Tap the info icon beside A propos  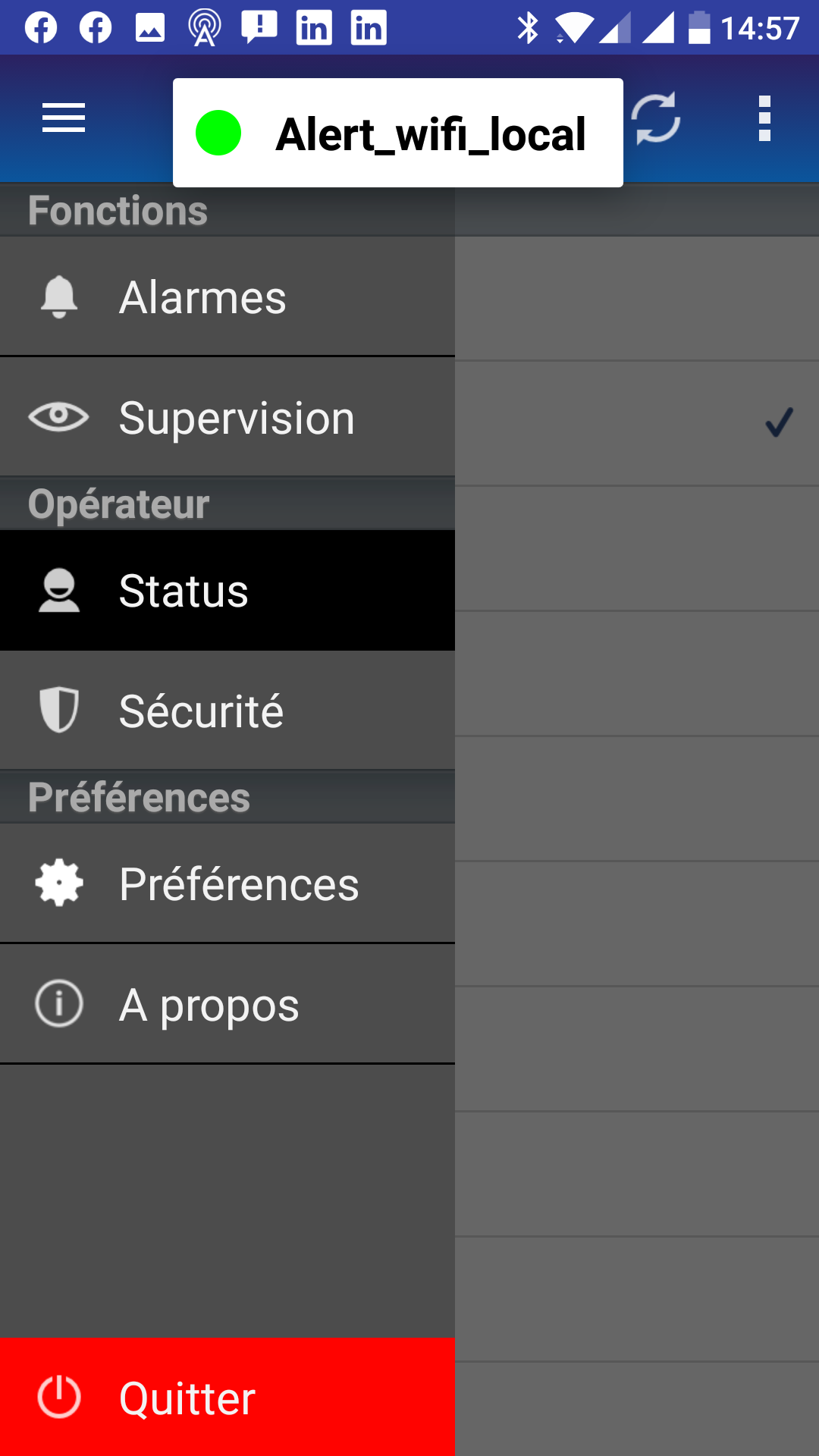click(x=59, y=1003)
